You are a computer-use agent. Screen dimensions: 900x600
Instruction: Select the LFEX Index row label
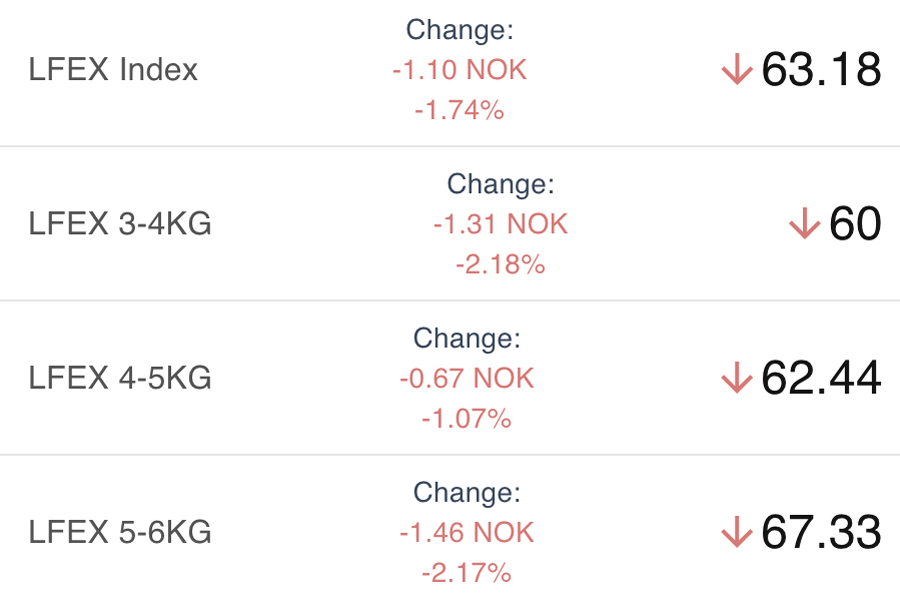113,70
